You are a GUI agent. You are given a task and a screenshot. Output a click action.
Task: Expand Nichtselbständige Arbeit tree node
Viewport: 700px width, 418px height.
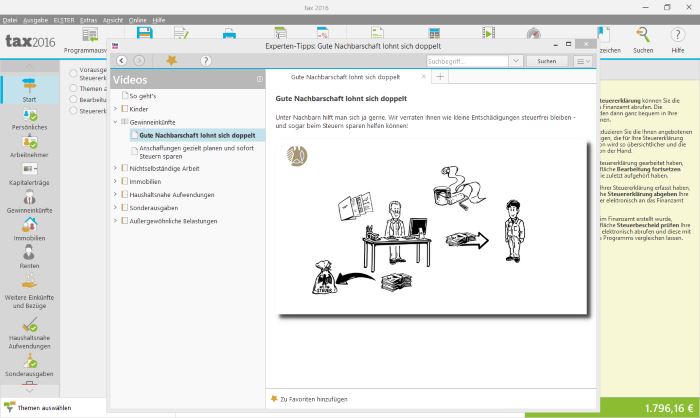[115, 168]
